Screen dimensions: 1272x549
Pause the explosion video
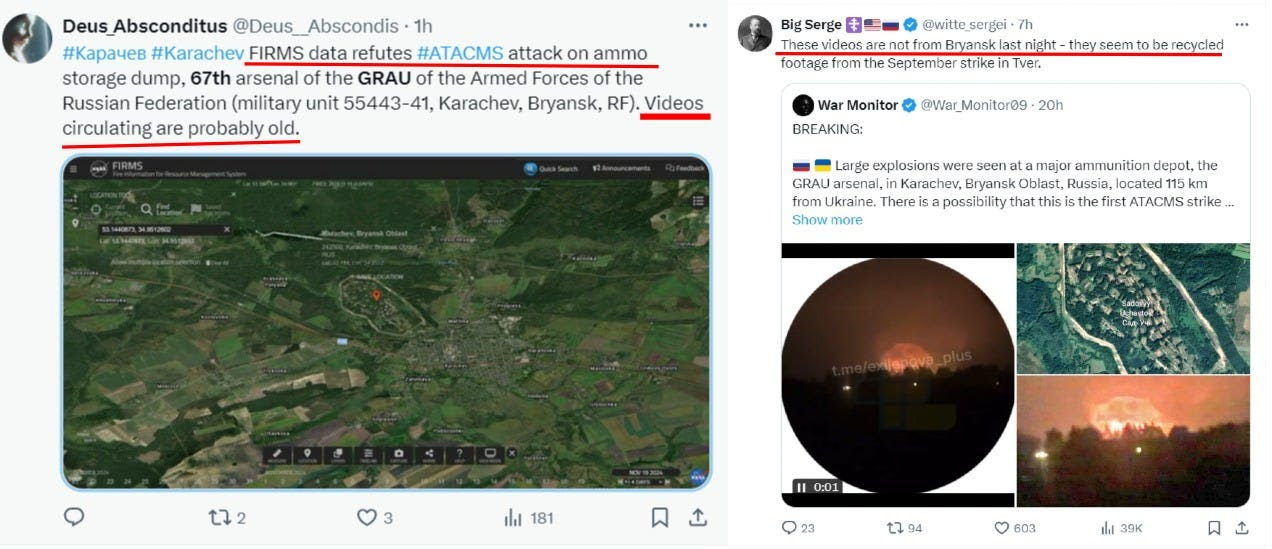pos(802,487)
